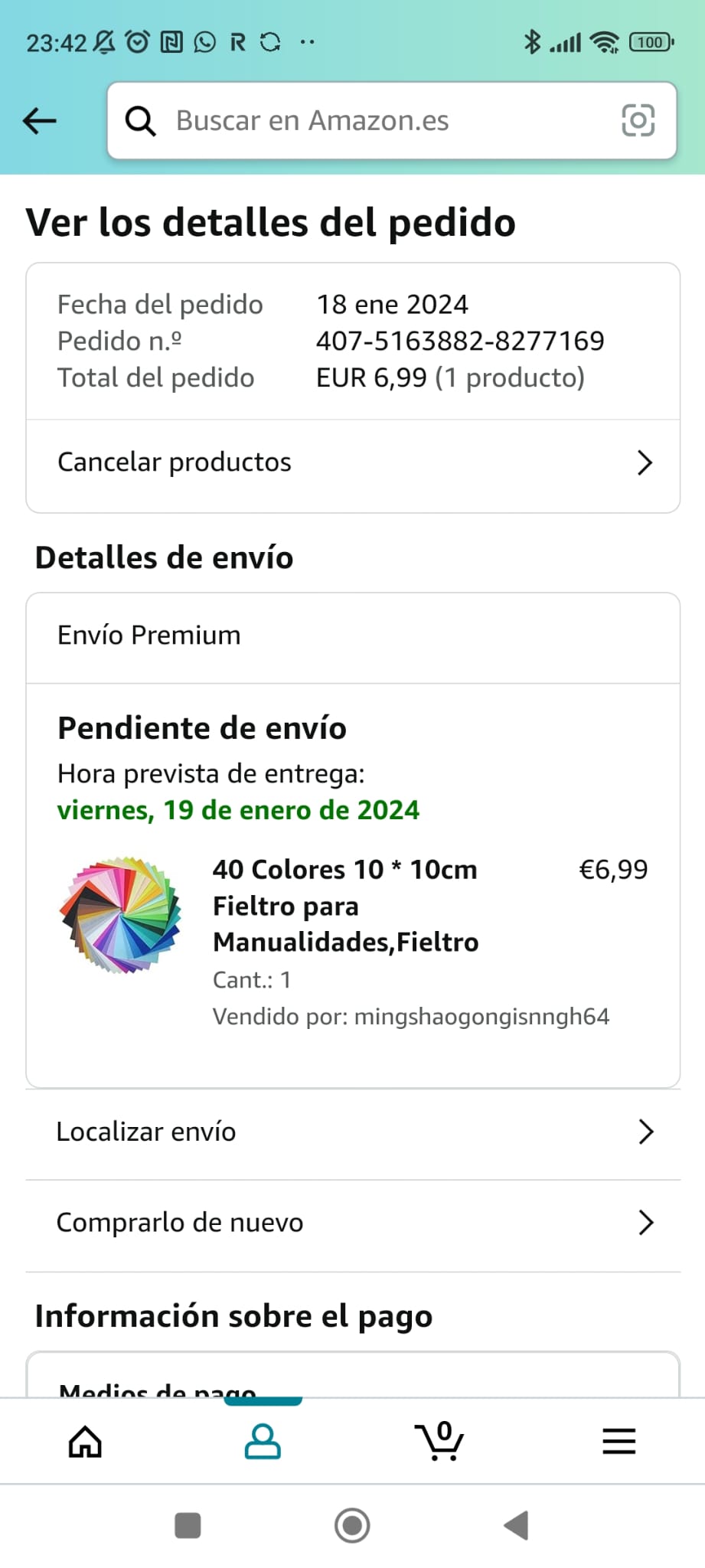Go to the Home tab icon
The height and width of the screenshot is (1568, 705).
(x=85, y=1442)
